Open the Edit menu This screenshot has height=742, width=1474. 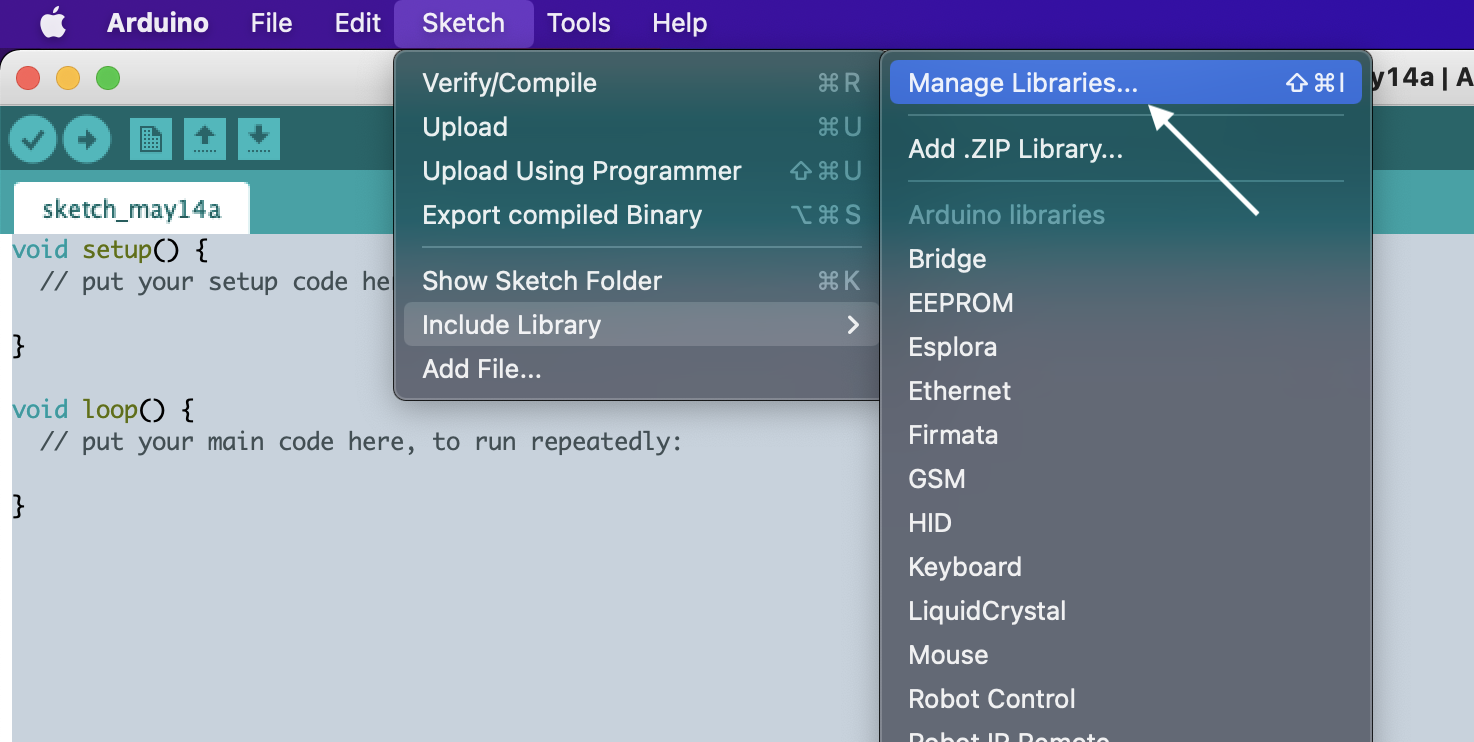pos(358,23)
